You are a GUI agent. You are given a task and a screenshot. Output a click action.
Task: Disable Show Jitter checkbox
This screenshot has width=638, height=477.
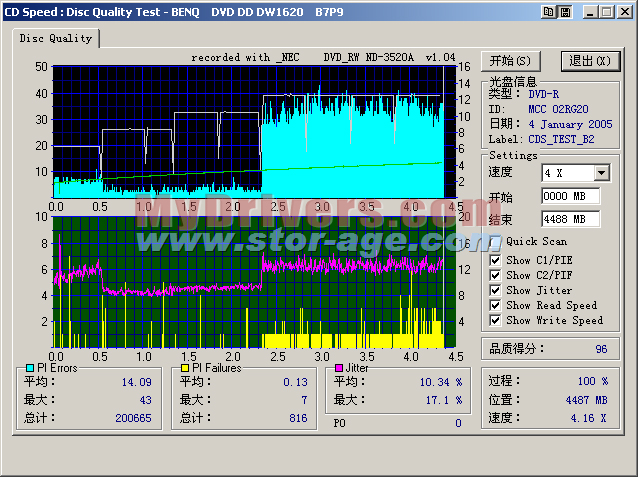(496, 290)
